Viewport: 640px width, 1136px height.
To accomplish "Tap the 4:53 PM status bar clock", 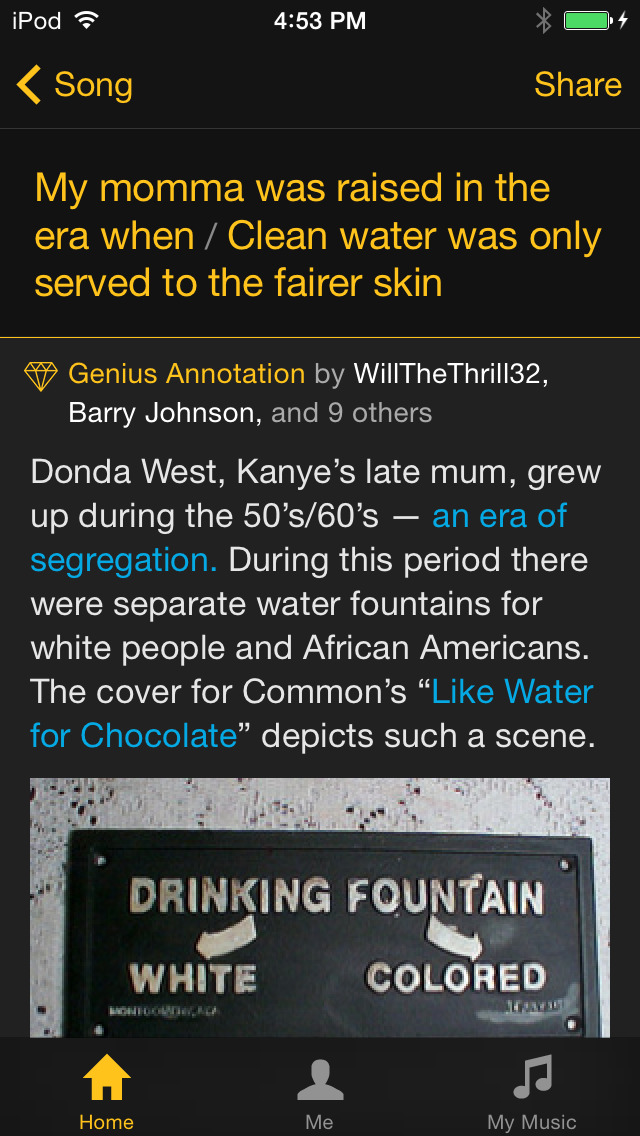I will [320, 21].
